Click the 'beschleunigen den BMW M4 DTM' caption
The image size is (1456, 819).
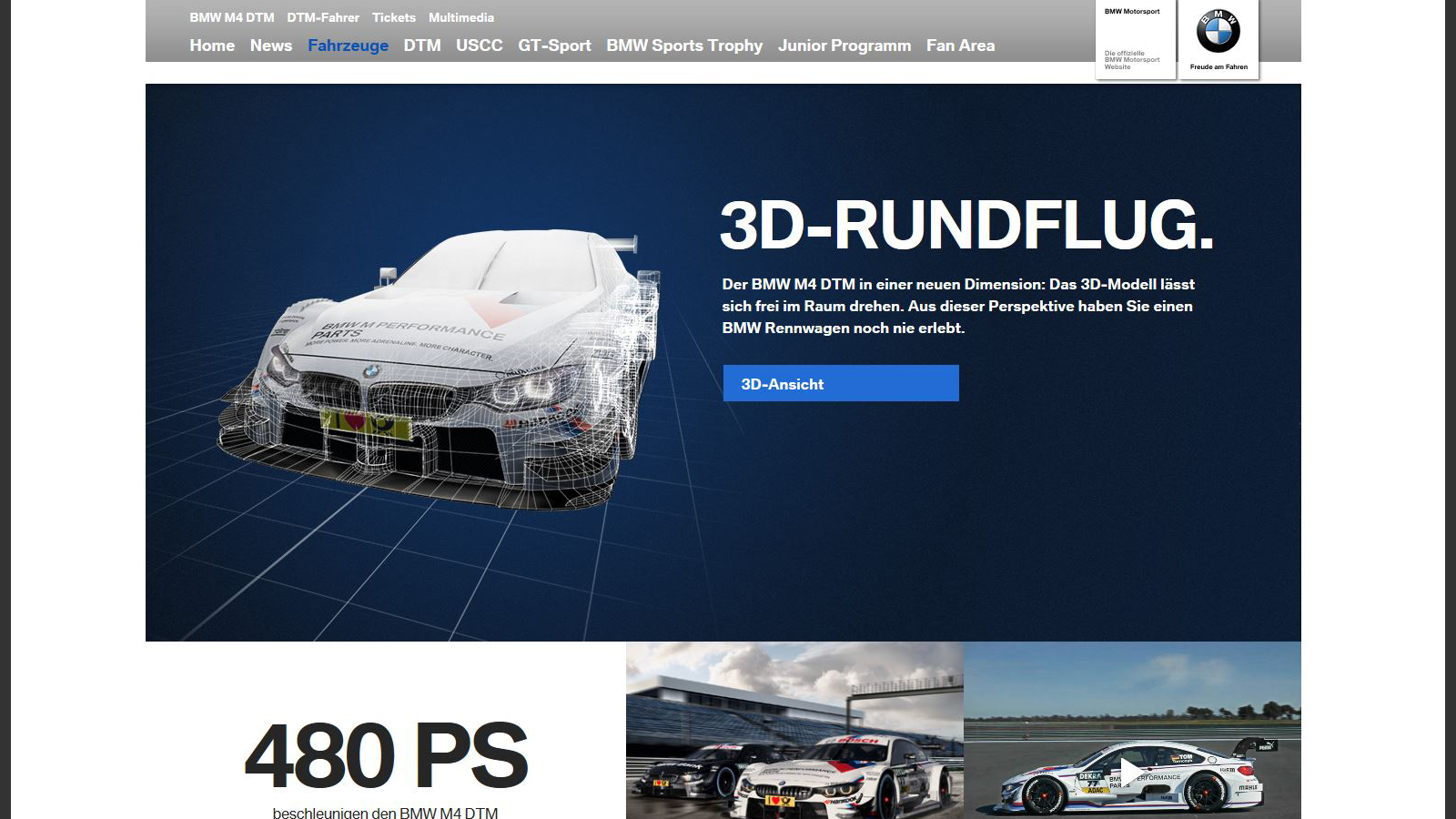(x=385, y=813)
